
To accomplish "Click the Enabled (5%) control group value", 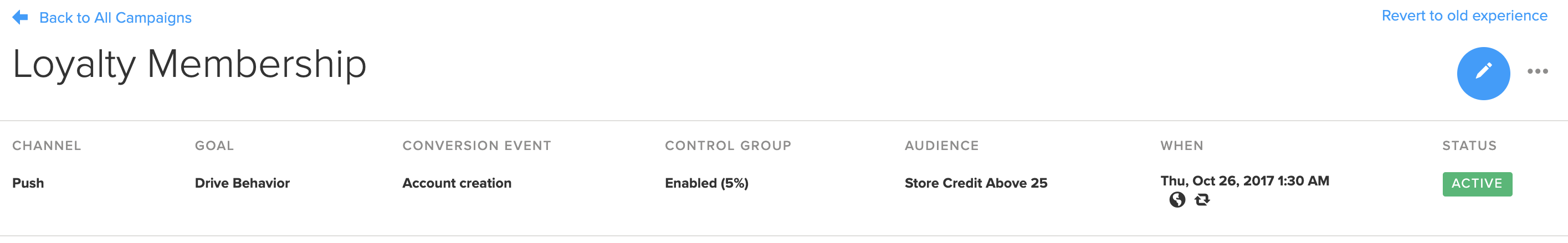I will [x=706, y=183].
